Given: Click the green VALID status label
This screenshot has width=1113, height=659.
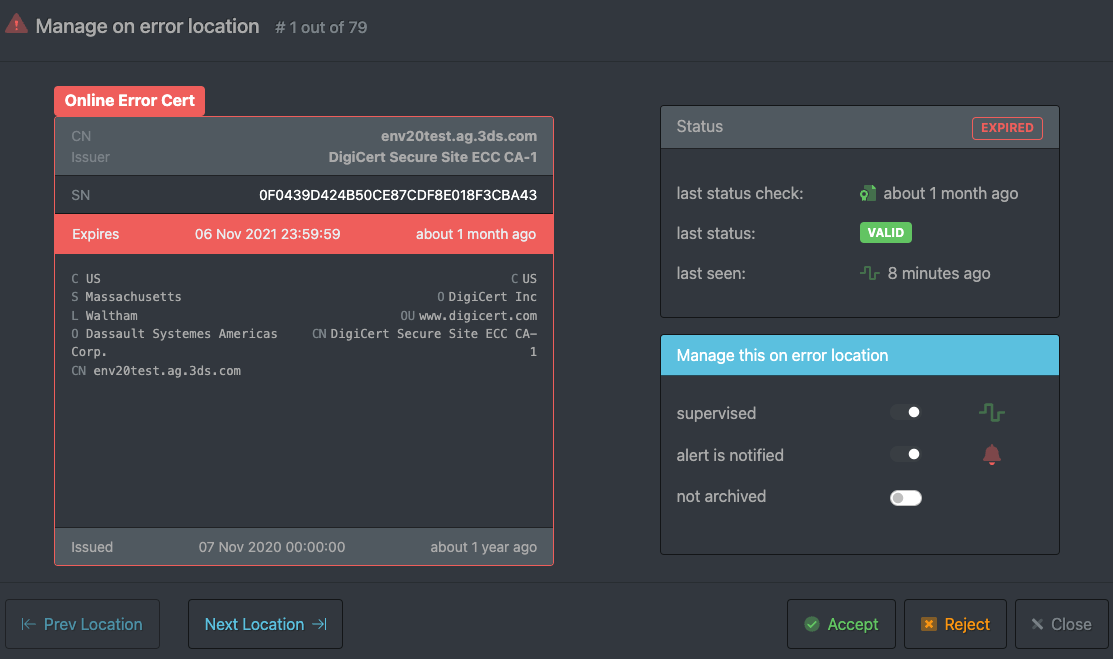Looking at the screenshot, I should coord(885,232).
